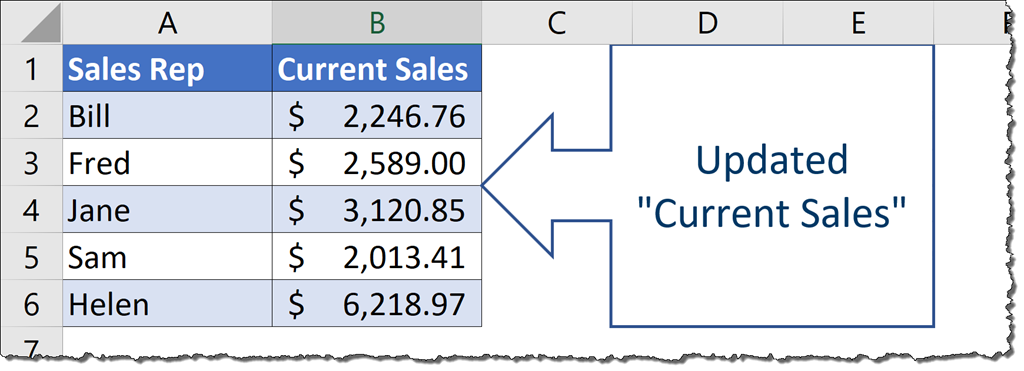Select row 6 header
Viewport: 1024px width, 371px height.
[x=31, y=304]
